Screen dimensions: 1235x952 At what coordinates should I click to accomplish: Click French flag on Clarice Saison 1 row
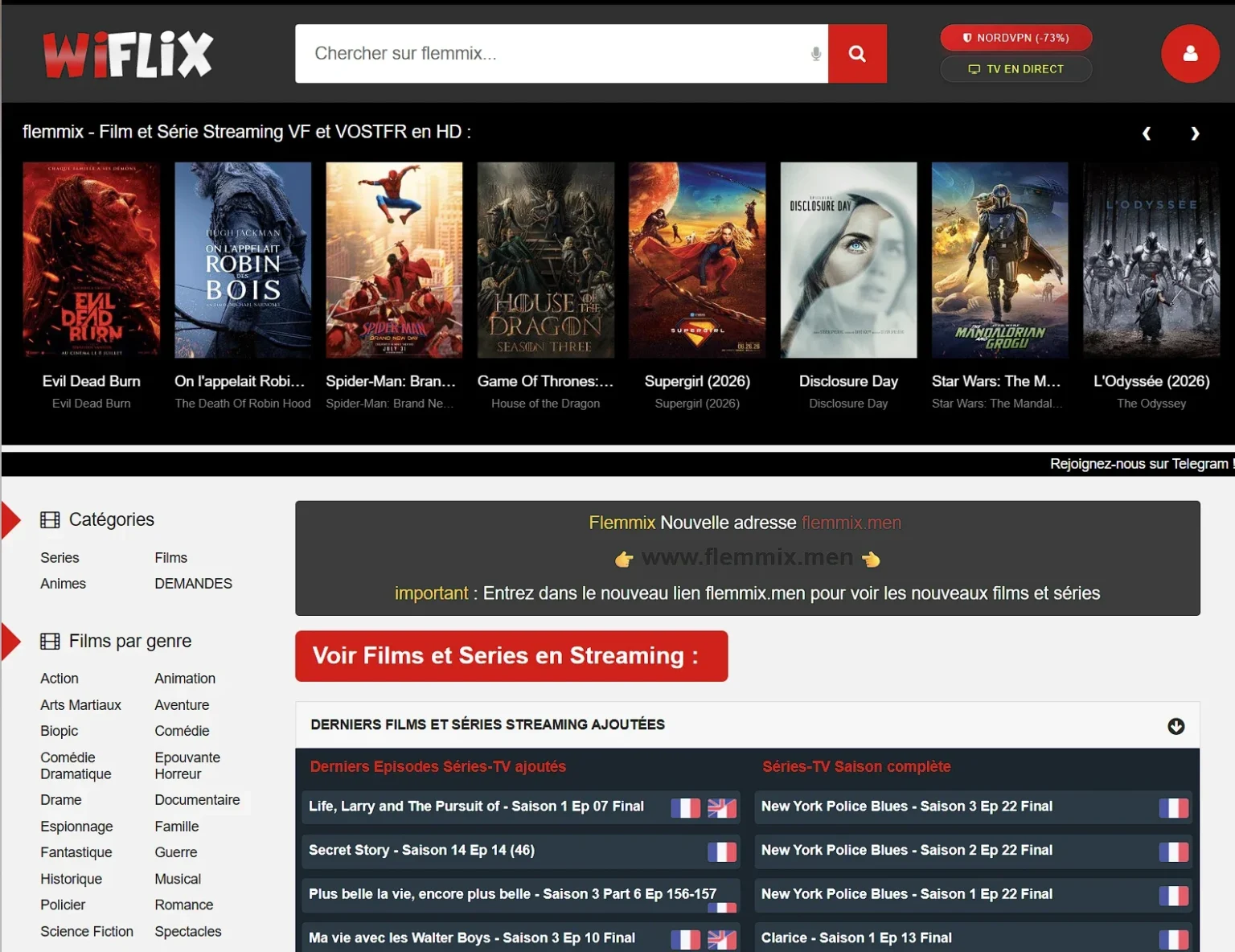pos(1174,939)
